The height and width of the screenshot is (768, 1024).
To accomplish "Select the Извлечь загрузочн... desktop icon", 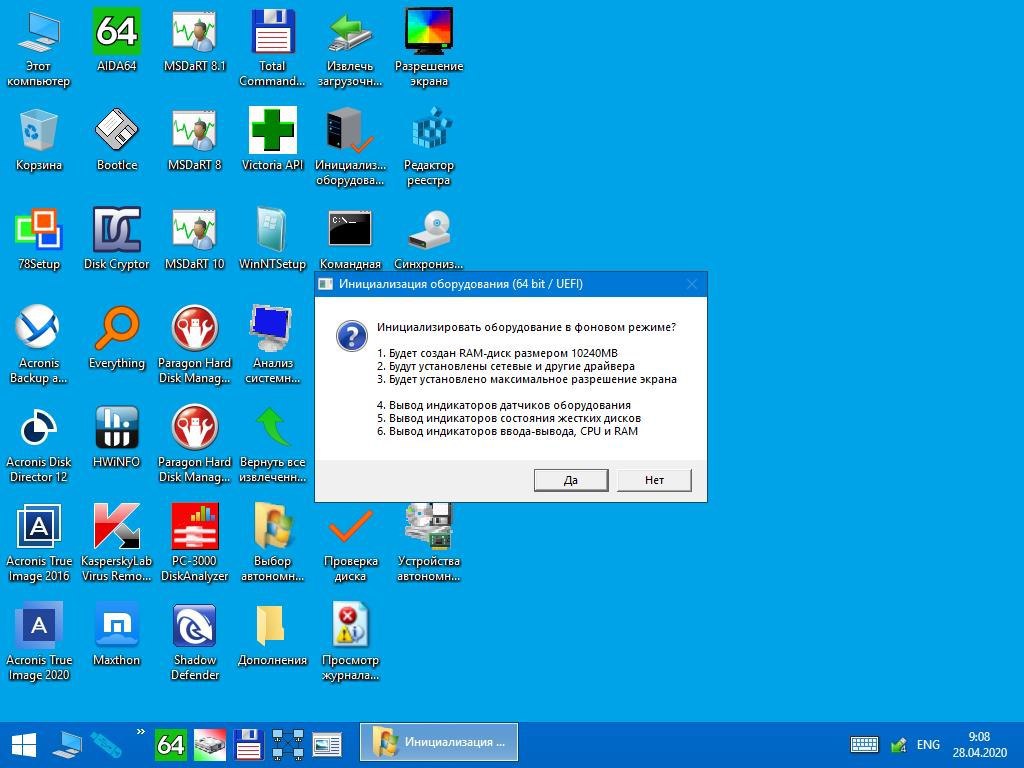I will tap(350, 48).
